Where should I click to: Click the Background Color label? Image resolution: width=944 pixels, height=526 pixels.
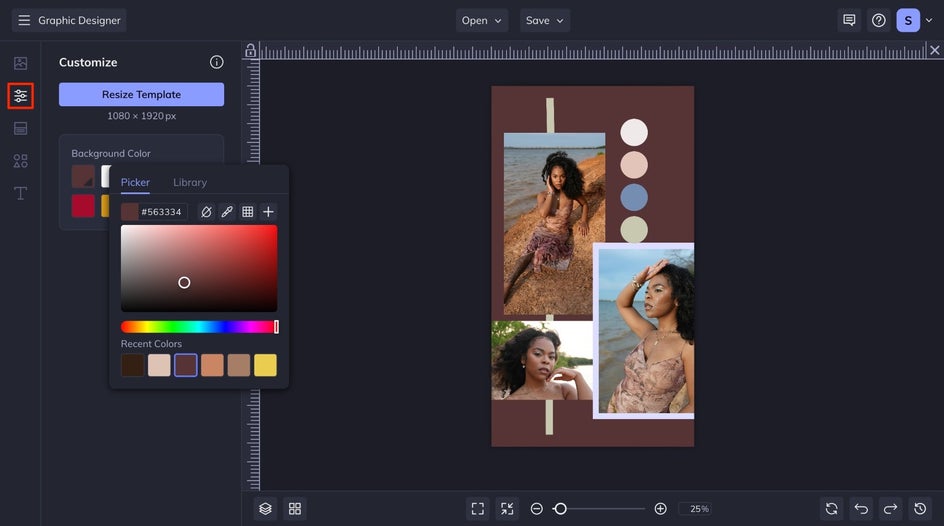[x=111, y=153]
